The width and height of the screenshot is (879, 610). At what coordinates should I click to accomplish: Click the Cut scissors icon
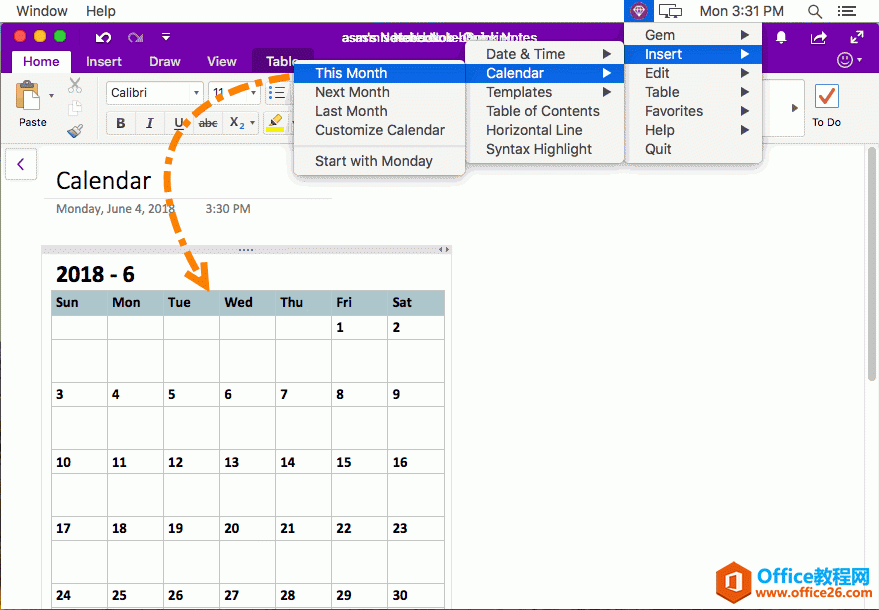74,85
